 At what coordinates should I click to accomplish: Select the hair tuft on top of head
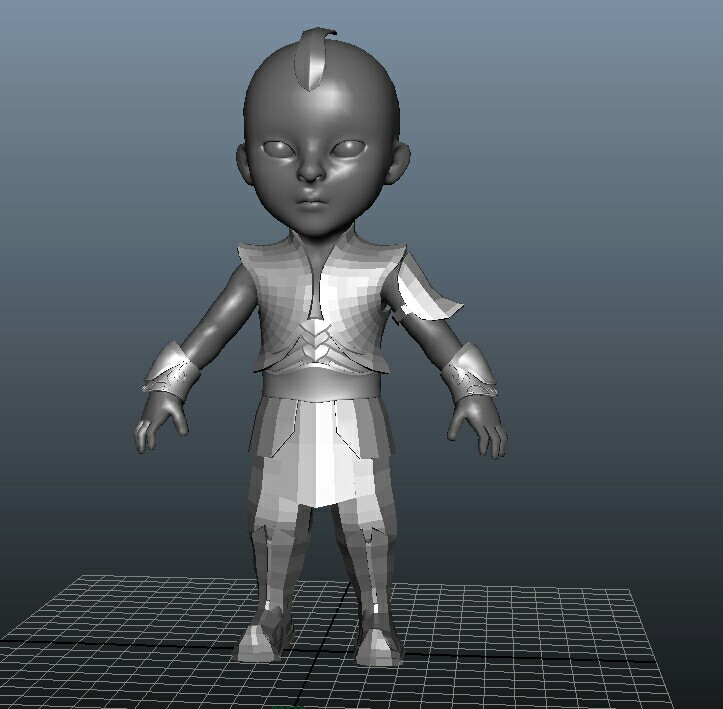click(315, 58)
